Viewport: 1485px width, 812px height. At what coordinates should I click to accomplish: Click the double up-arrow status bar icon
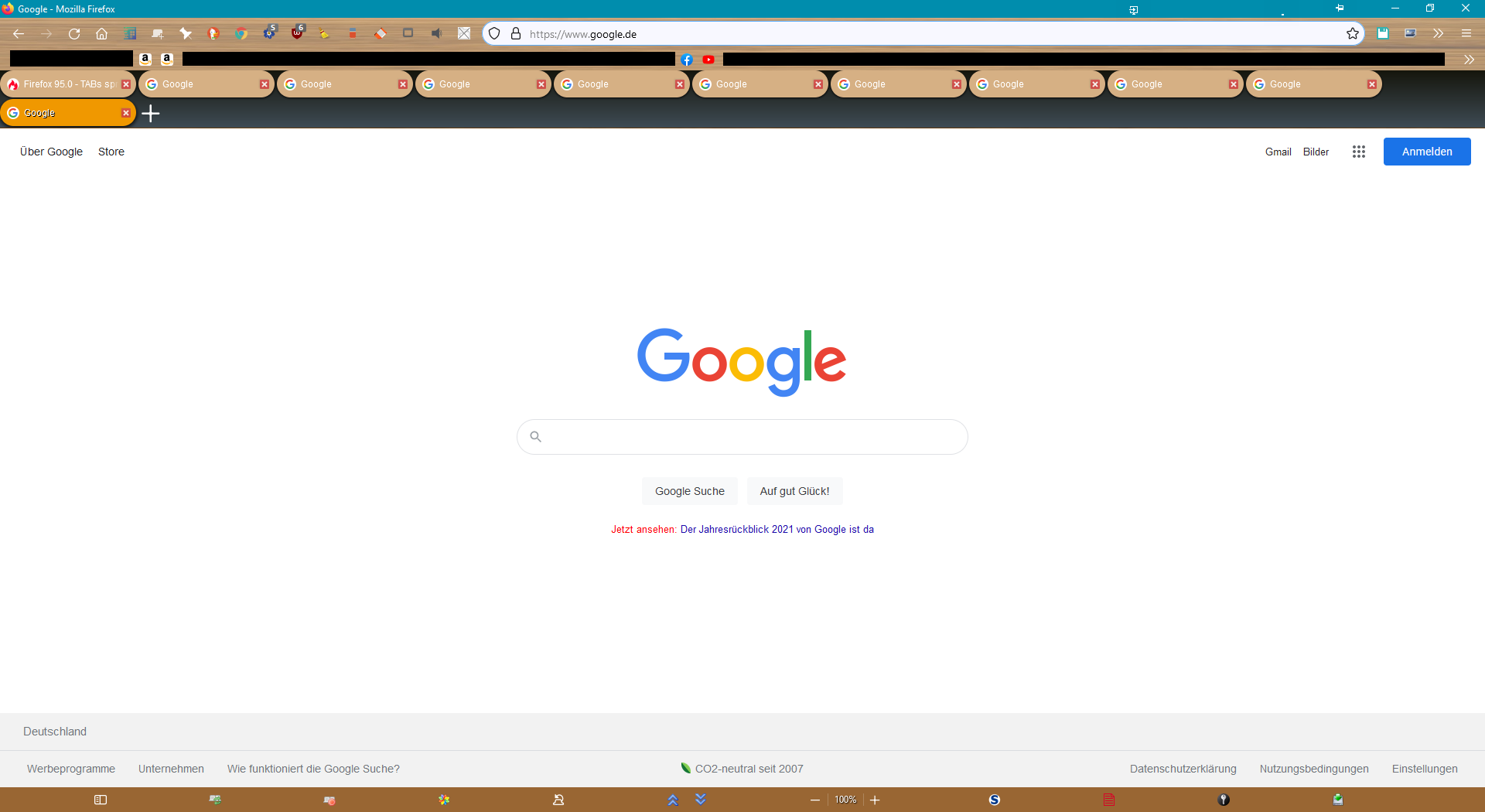pos(673,800)
